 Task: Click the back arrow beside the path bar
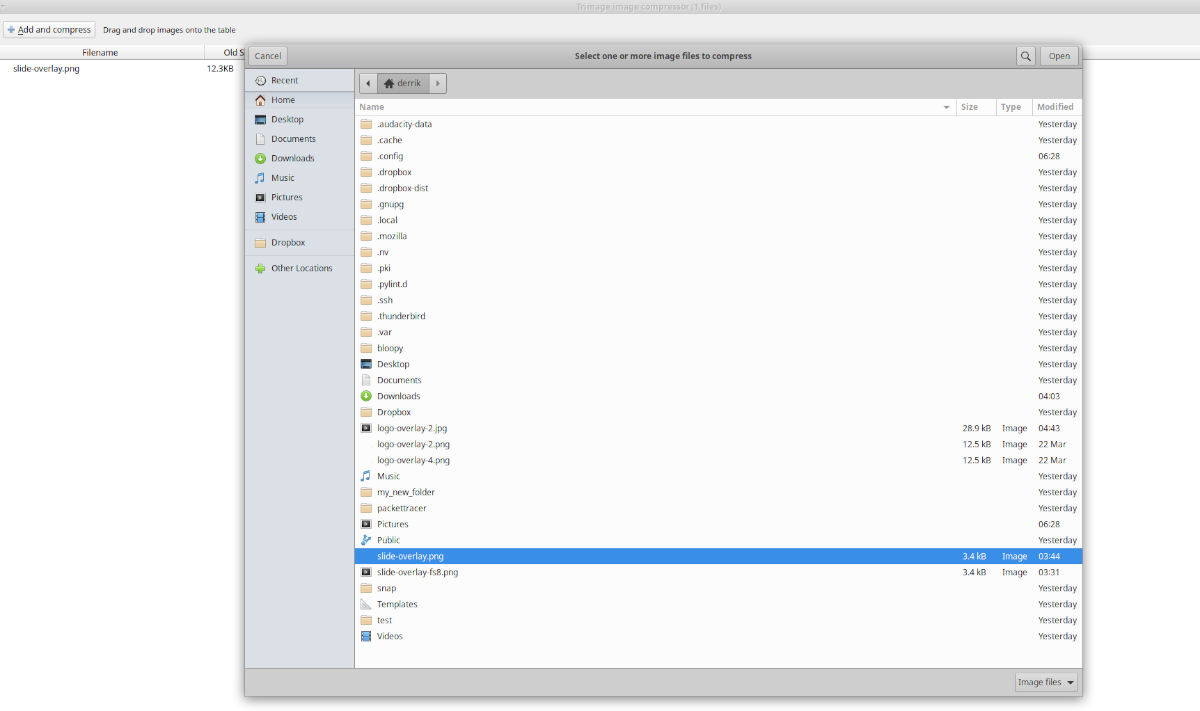point(367,83)
